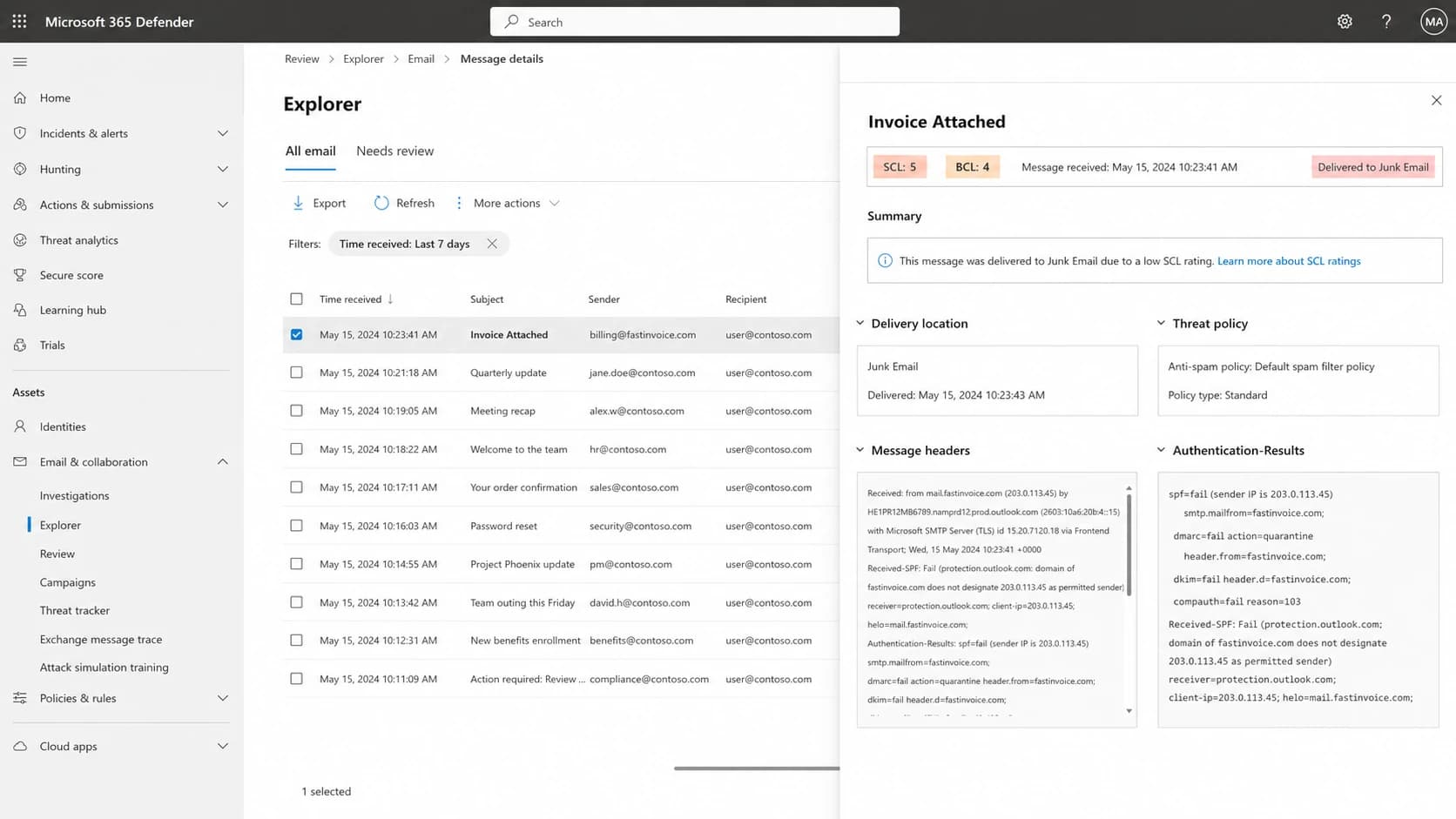The height and width of the screenshot is (819, 1456).
Task: Click the Incidents & alerts shield icon
Action: pyautogui.click(x=20, y=133)
